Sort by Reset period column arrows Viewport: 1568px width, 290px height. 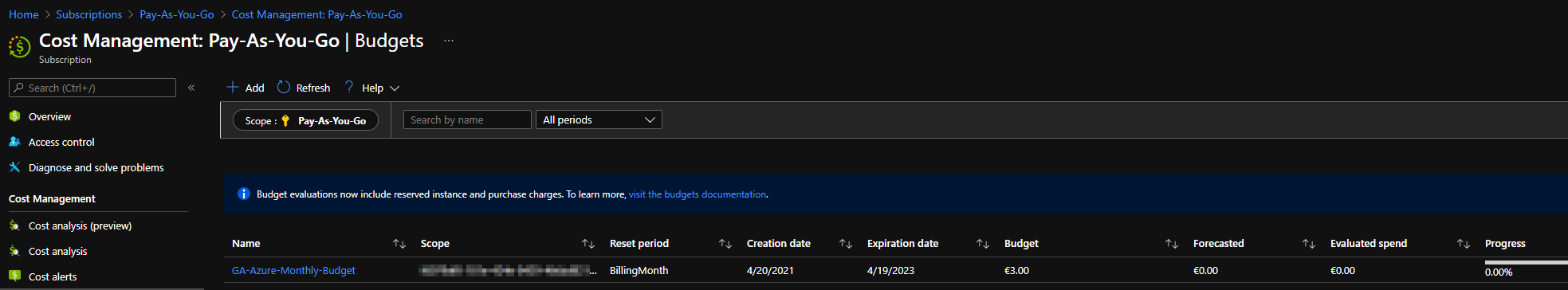tap(725, 244)
